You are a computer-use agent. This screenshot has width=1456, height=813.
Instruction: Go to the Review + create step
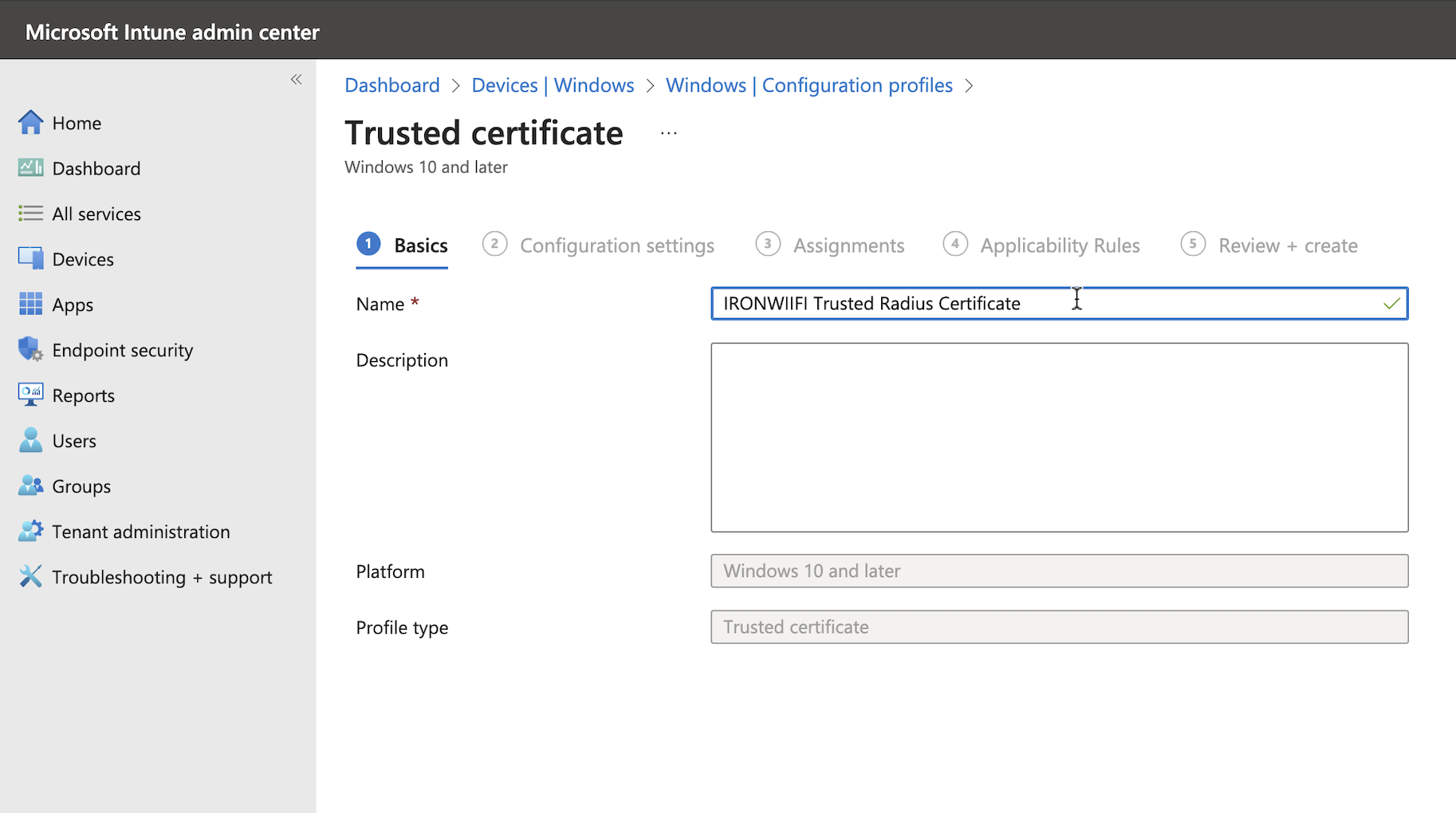tap(1287, 245)
